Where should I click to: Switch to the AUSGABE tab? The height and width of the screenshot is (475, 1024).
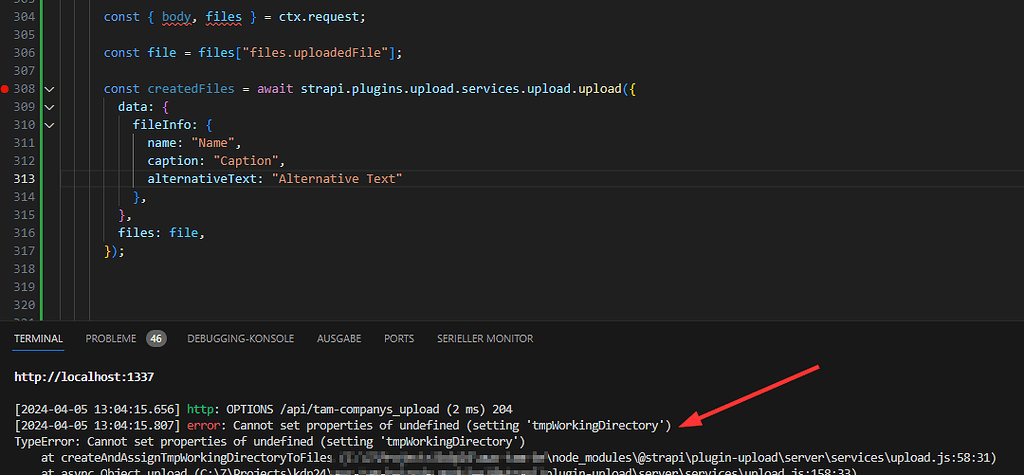coord(339,338)
